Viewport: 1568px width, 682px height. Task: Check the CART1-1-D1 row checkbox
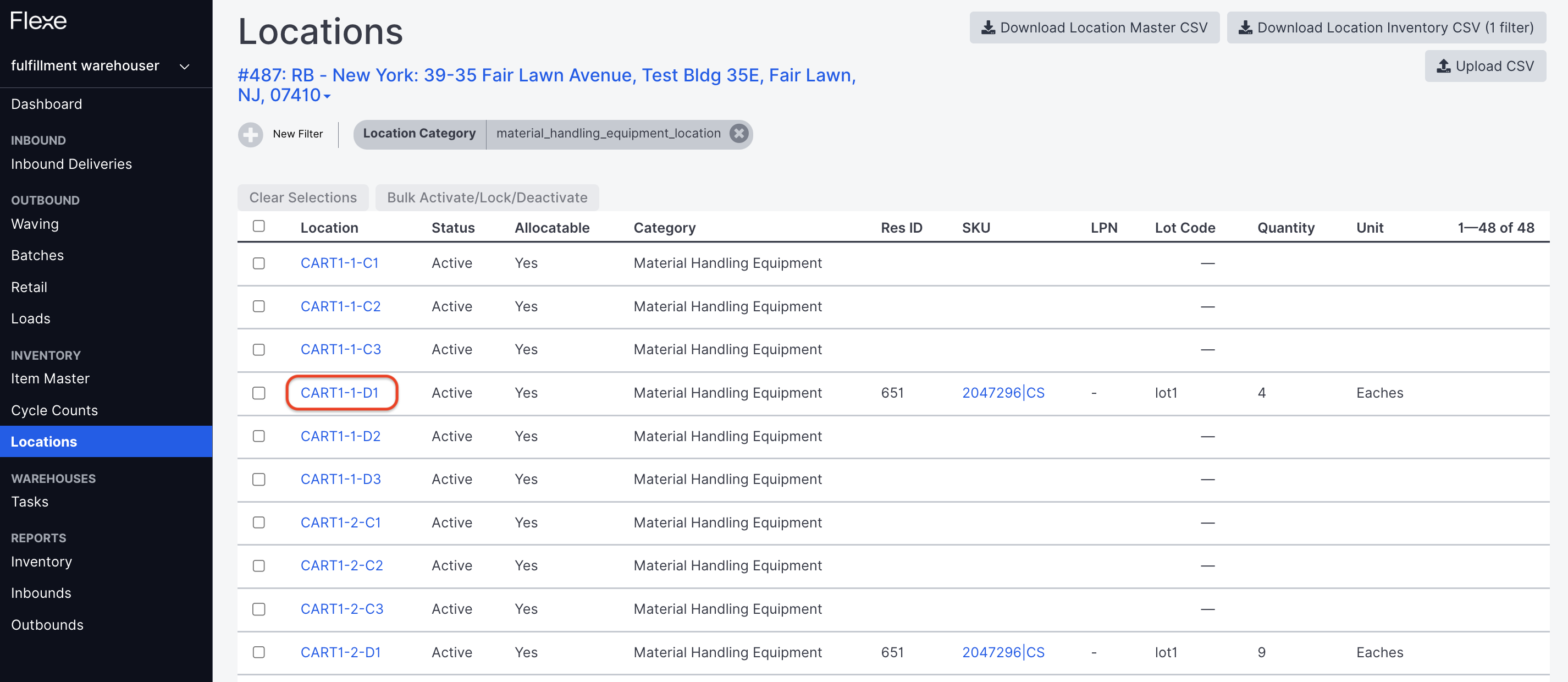point(259,393)
